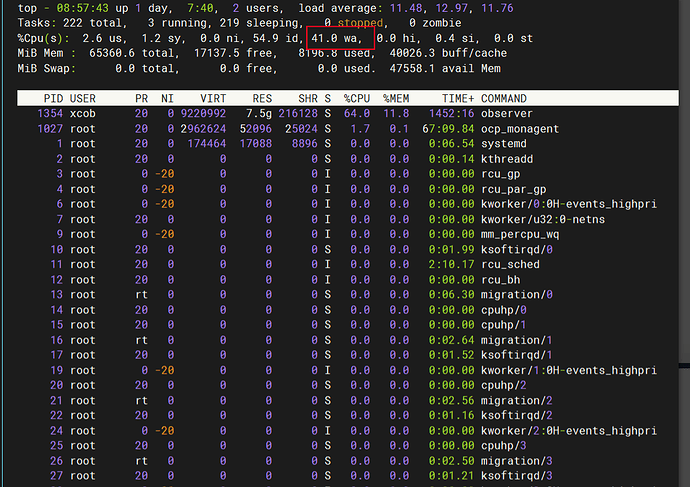This screenshot has height=487, width=690.
Task: Click the USER column header
Action: point(82,98)
